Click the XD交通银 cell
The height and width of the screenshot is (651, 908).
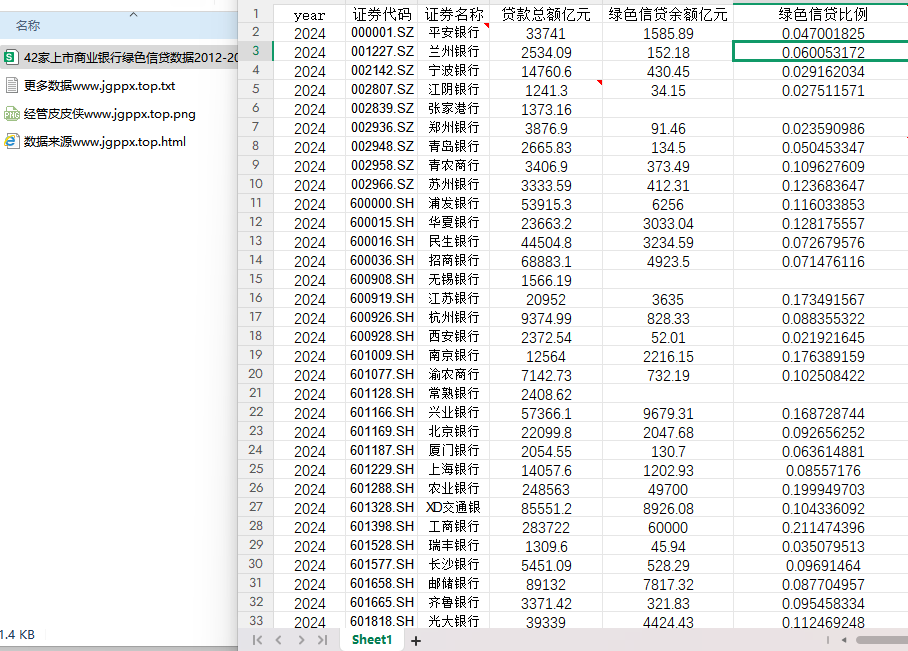tap(453, 508)
